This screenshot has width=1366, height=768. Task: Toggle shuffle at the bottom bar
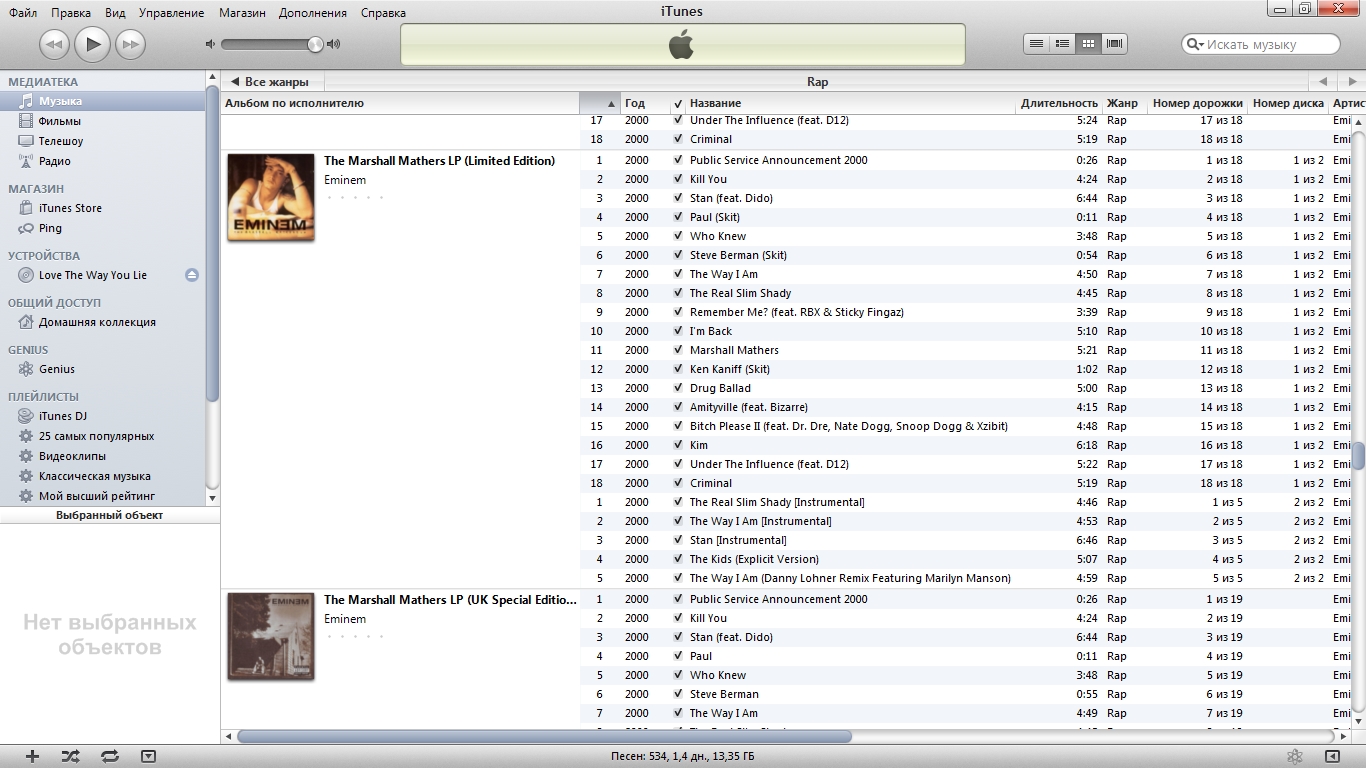coord(70,757)
